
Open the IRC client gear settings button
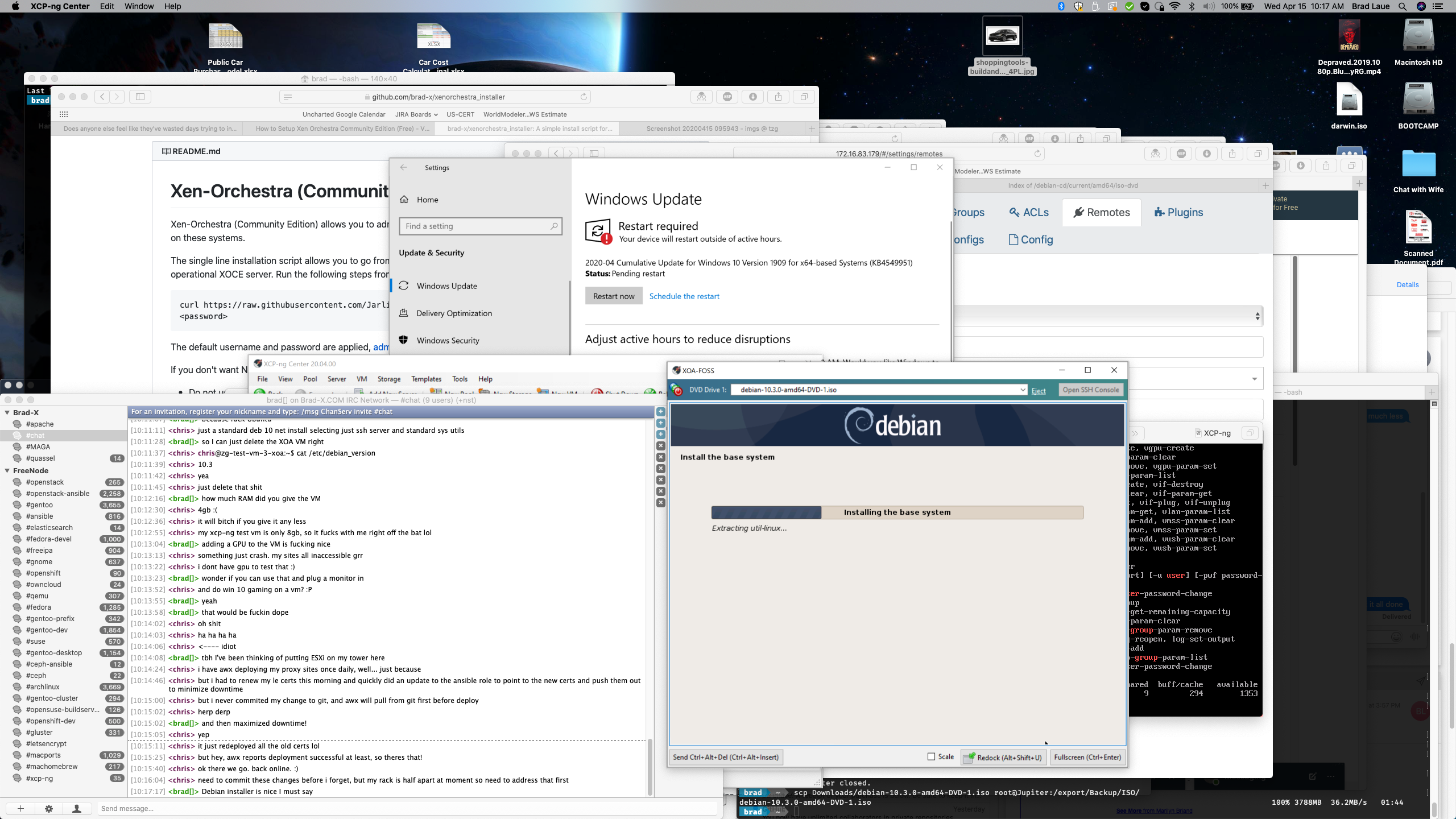pyautogui.click(x=49, y=808)
